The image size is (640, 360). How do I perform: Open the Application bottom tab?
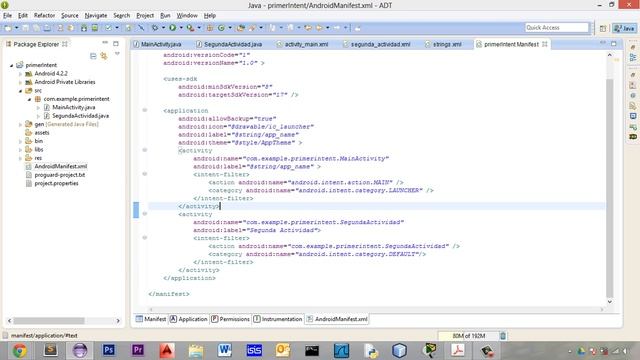pyautogui.click(x=189, y=319)
